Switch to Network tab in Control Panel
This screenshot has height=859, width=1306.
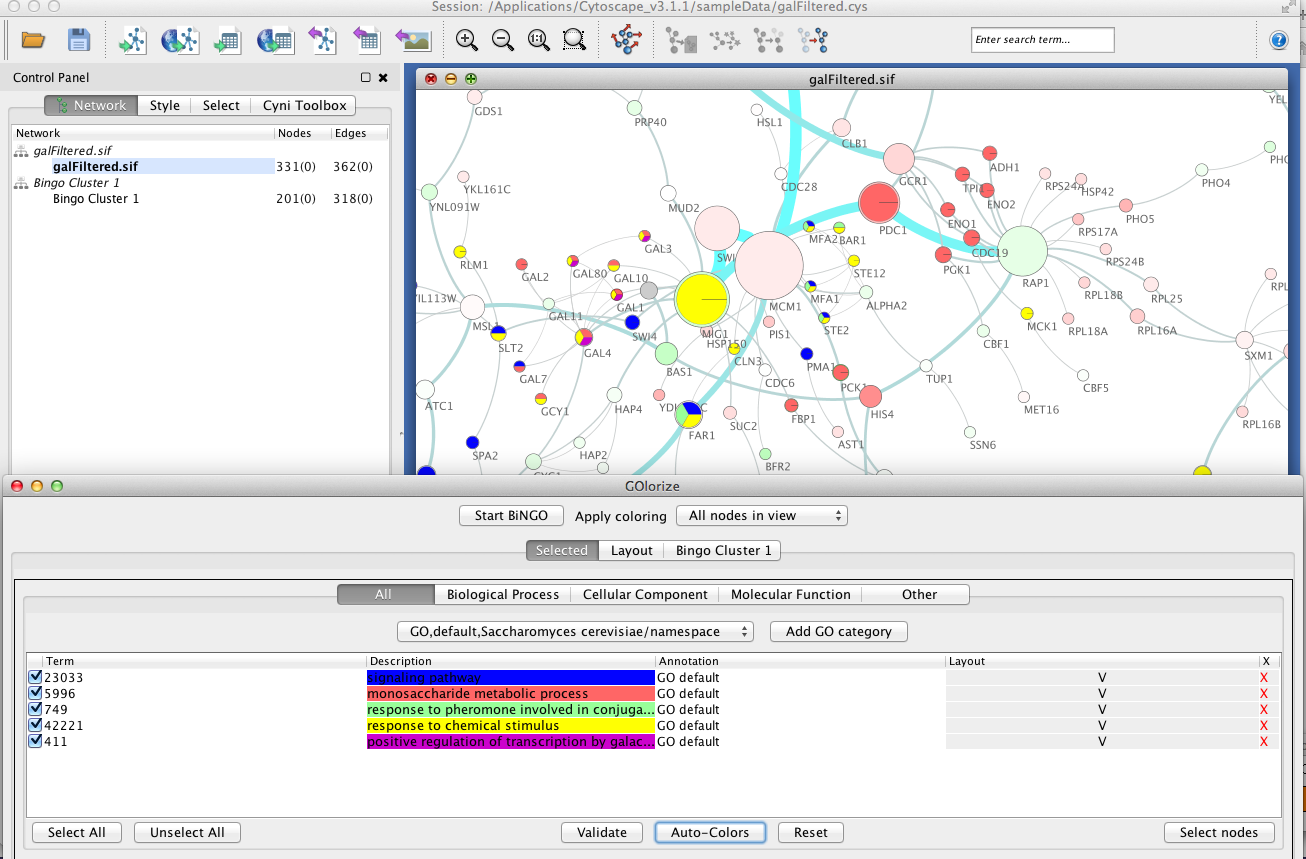91,105
